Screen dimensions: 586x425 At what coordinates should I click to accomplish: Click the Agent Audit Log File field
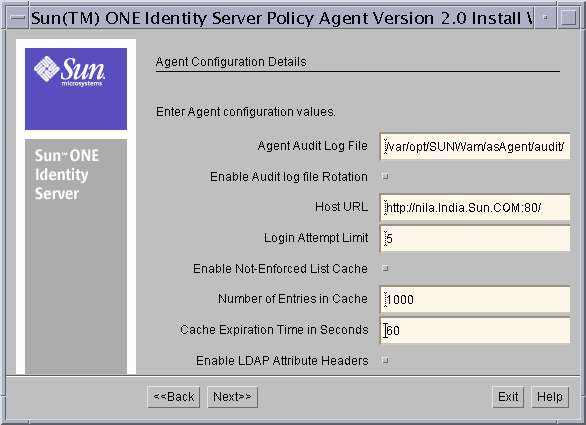475,146
